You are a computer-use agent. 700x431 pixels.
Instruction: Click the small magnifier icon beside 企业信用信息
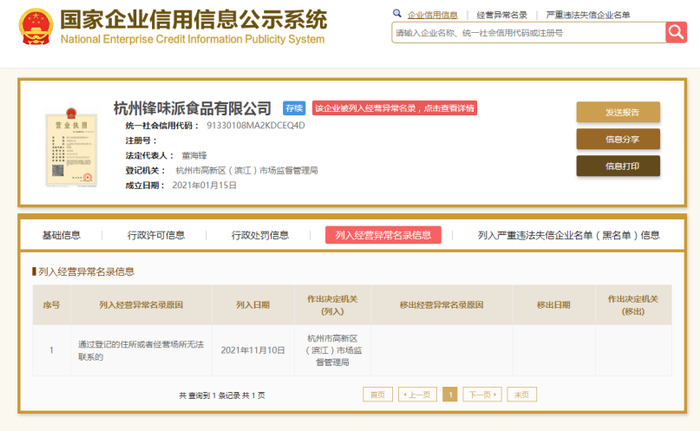tap(397, 13)
